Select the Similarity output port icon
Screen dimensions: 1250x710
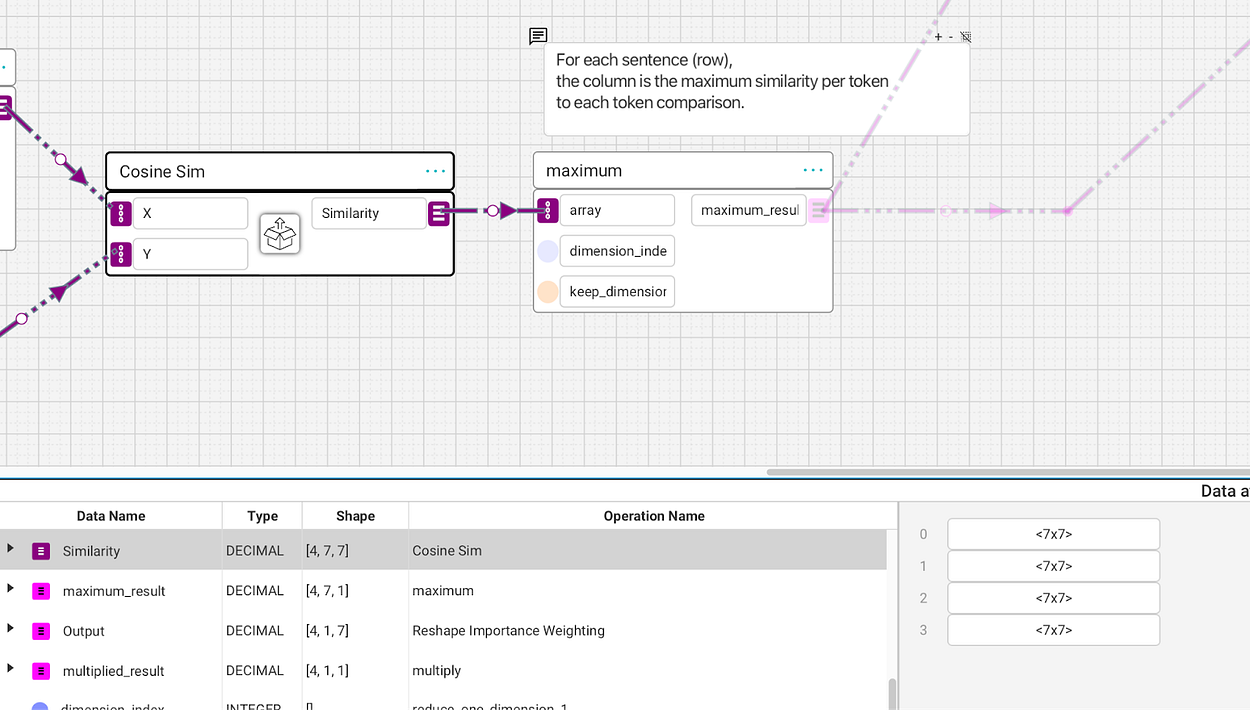pyautogui.click(x=438, y=213)
